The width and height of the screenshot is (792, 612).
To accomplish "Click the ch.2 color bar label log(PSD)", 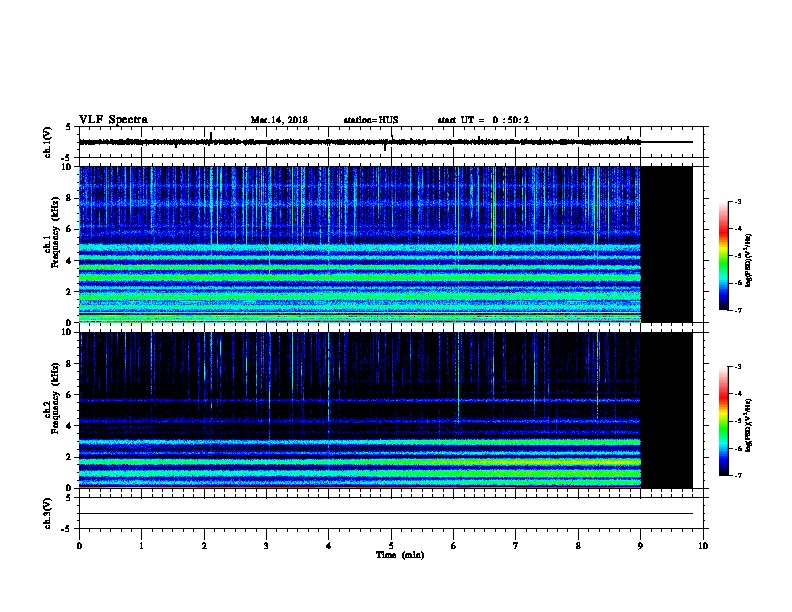I will (x=748, y=425).
